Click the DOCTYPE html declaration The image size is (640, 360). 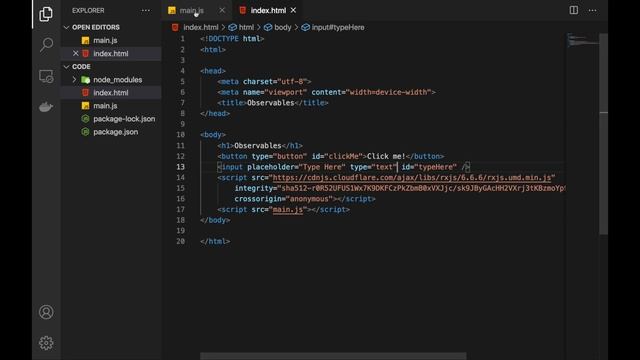[x=232, y=39]
